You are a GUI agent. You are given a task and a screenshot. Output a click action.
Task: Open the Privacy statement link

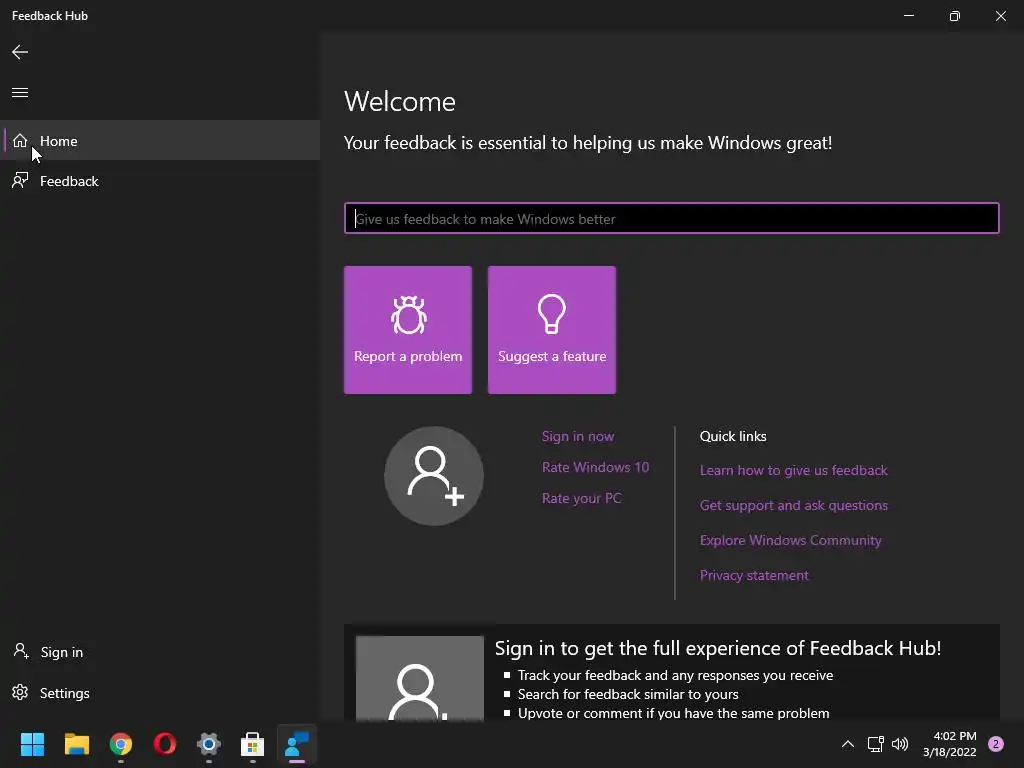tap(754, 575)
